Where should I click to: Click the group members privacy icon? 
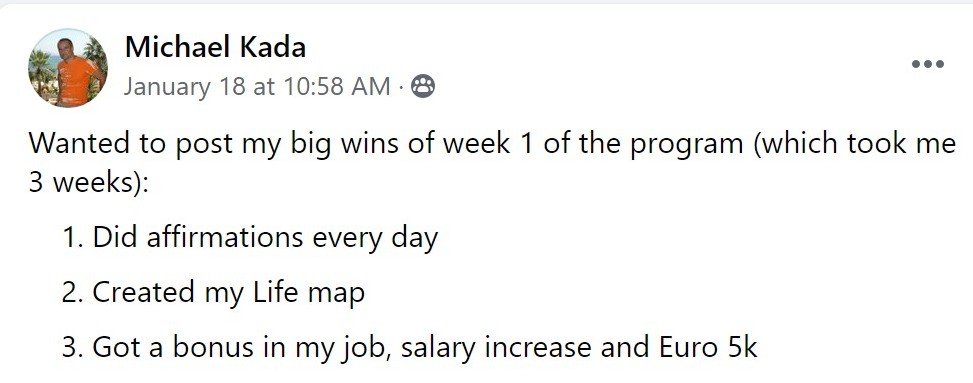[423, 87]
